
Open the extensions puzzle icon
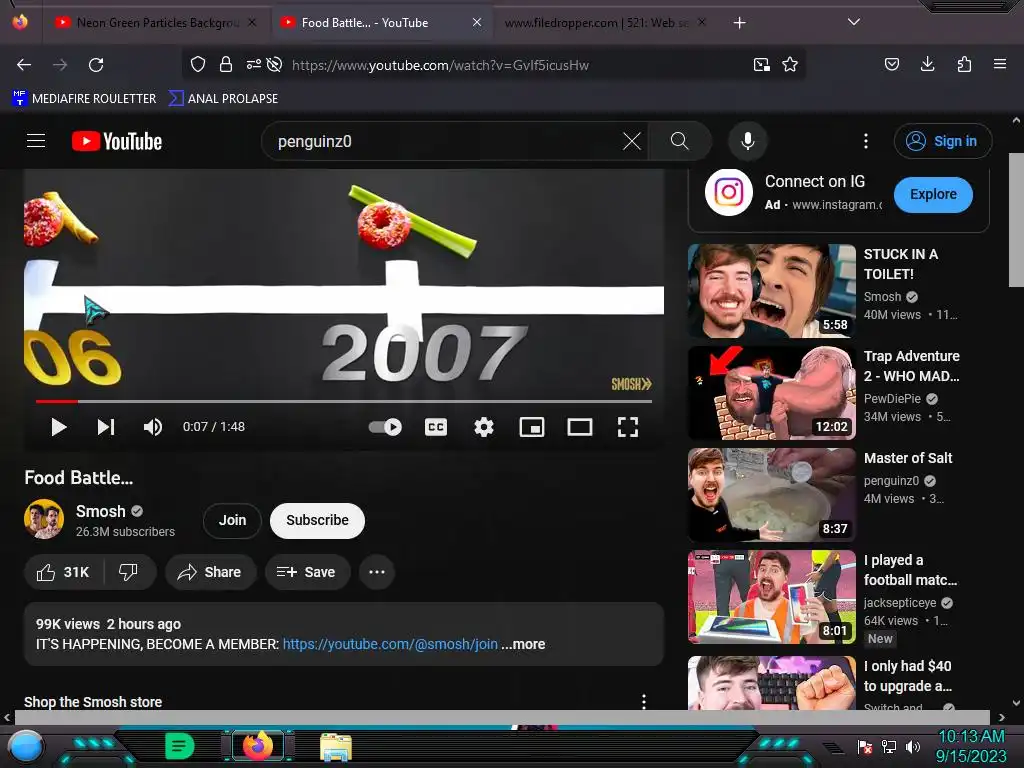coord(964,64)
